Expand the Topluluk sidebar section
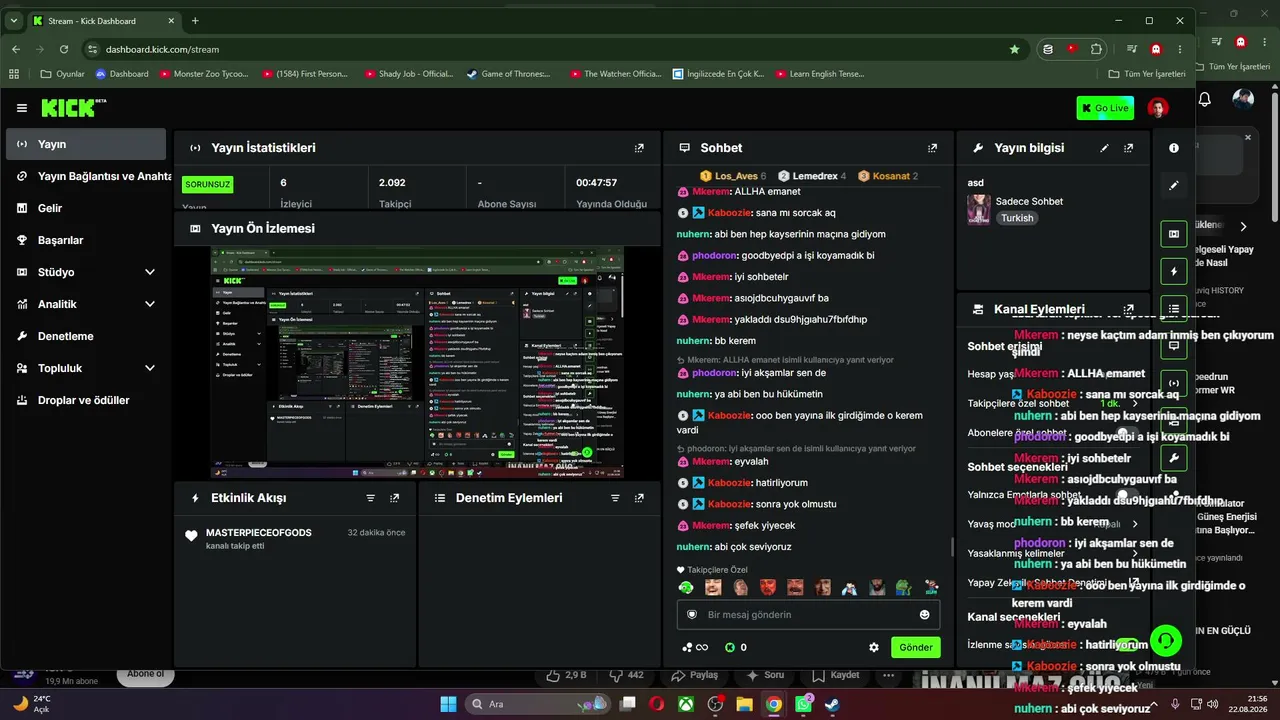Image resolution: width=1280 pixels, height=720 pixels. click(150, 368)
